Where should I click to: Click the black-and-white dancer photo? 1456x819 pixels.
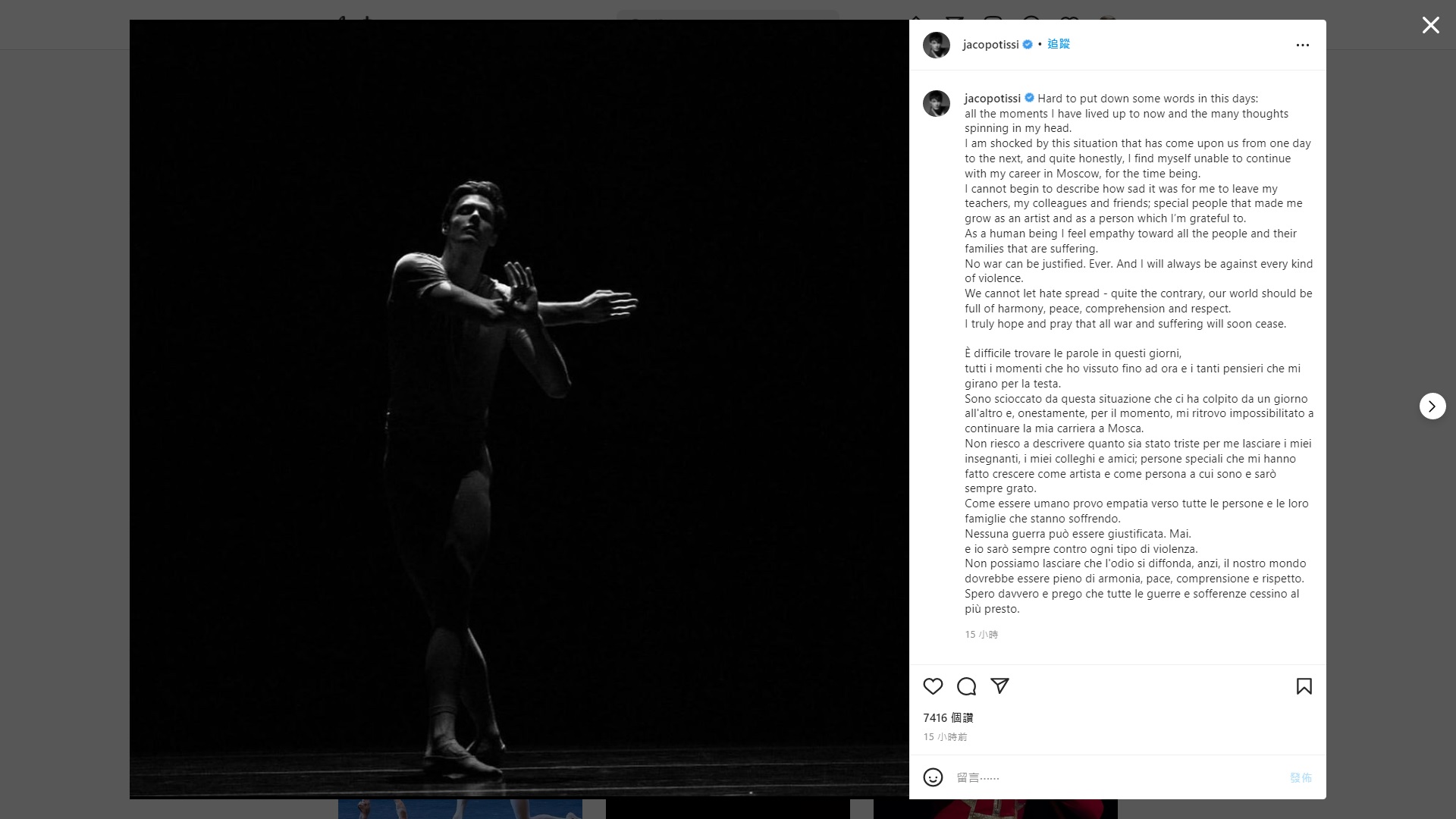pyautogui.click(x=519, y=409)
